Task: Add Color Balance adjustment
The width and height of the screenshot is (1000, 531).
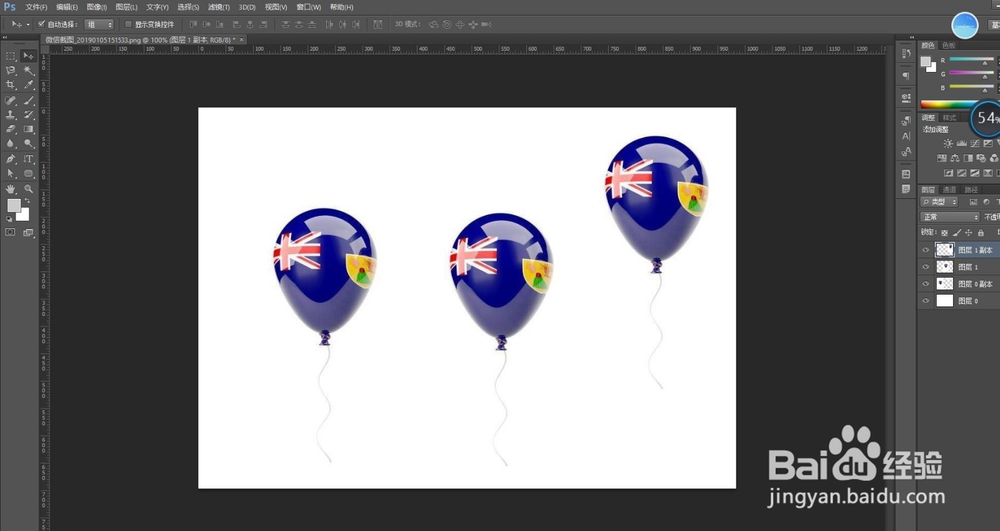Action: tap(955, 157)
